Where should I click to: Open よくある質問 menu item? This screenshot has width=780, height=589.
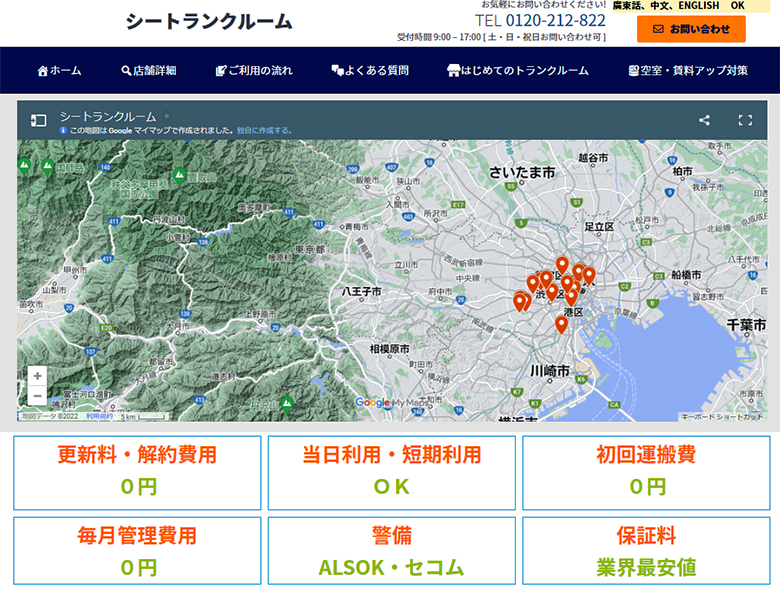(370, 71)
